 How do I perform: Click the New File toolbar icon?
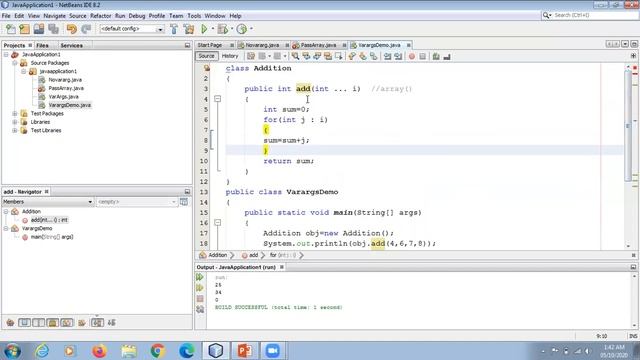[11, 29]
